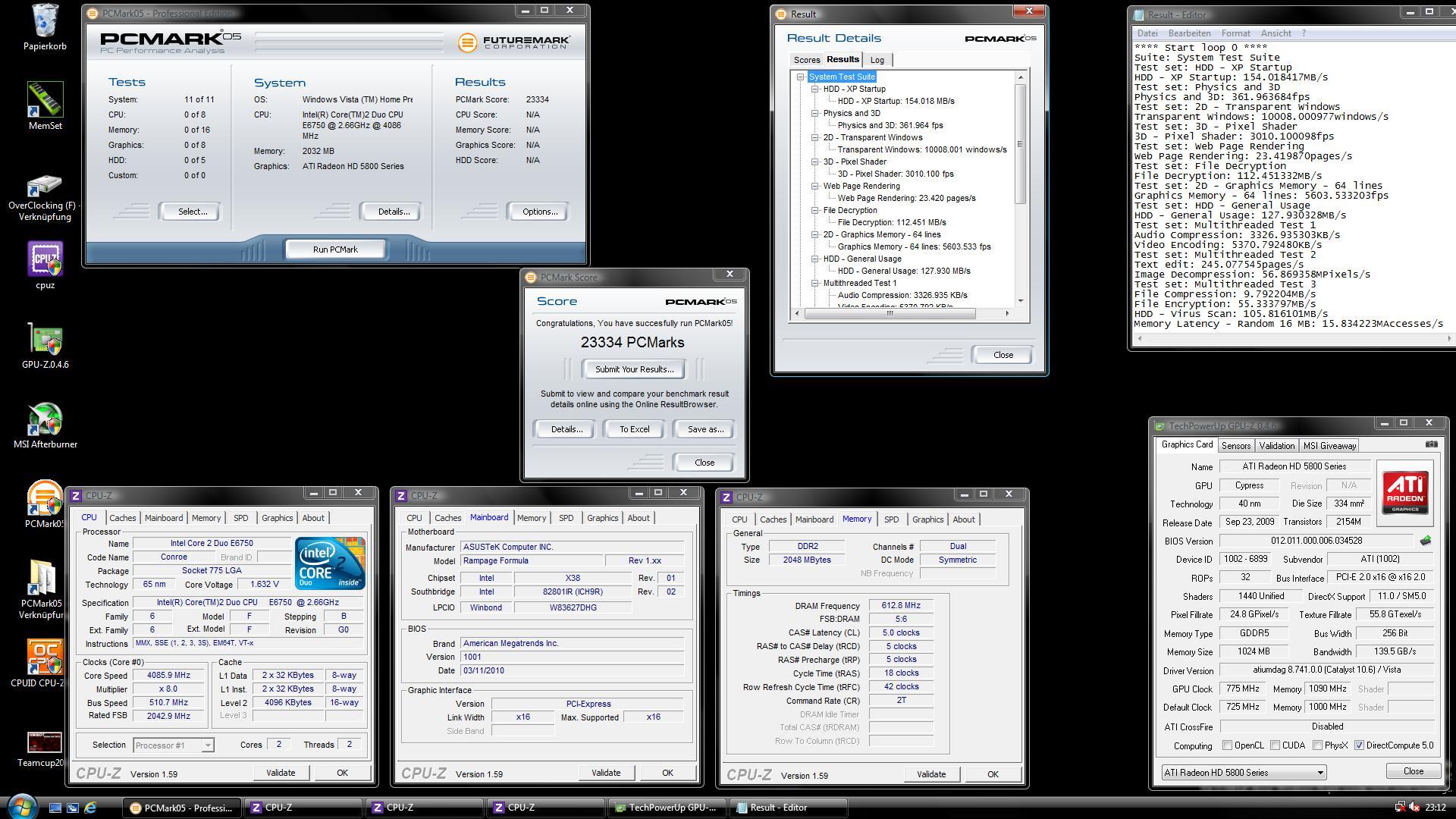Collapse the HDD - XP Startup node
This screenshot has height=819, width=1456.
point(814,89)
